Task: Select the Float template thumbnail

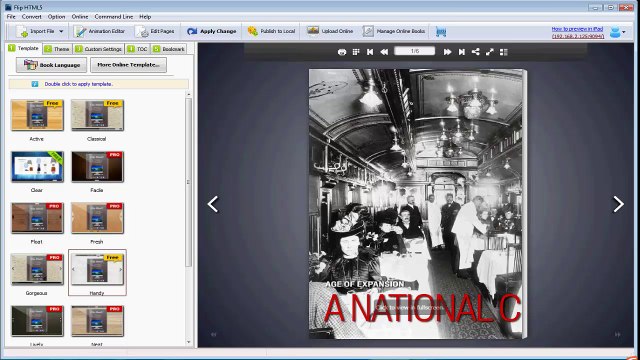Action: [x=37, y=218]
